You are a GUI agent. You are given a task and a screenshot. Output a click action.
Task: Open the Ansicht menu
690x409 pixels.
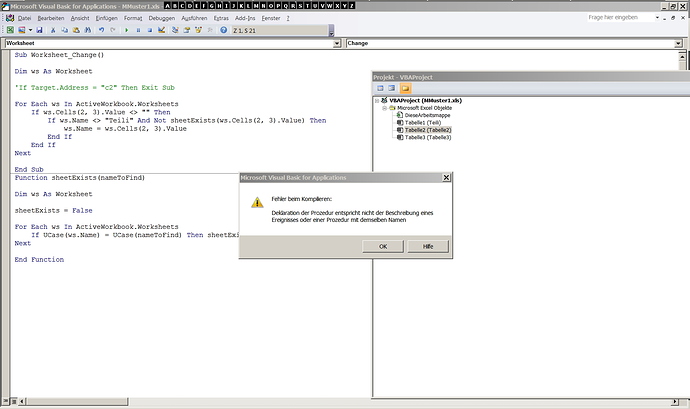(x=80, y=18)
